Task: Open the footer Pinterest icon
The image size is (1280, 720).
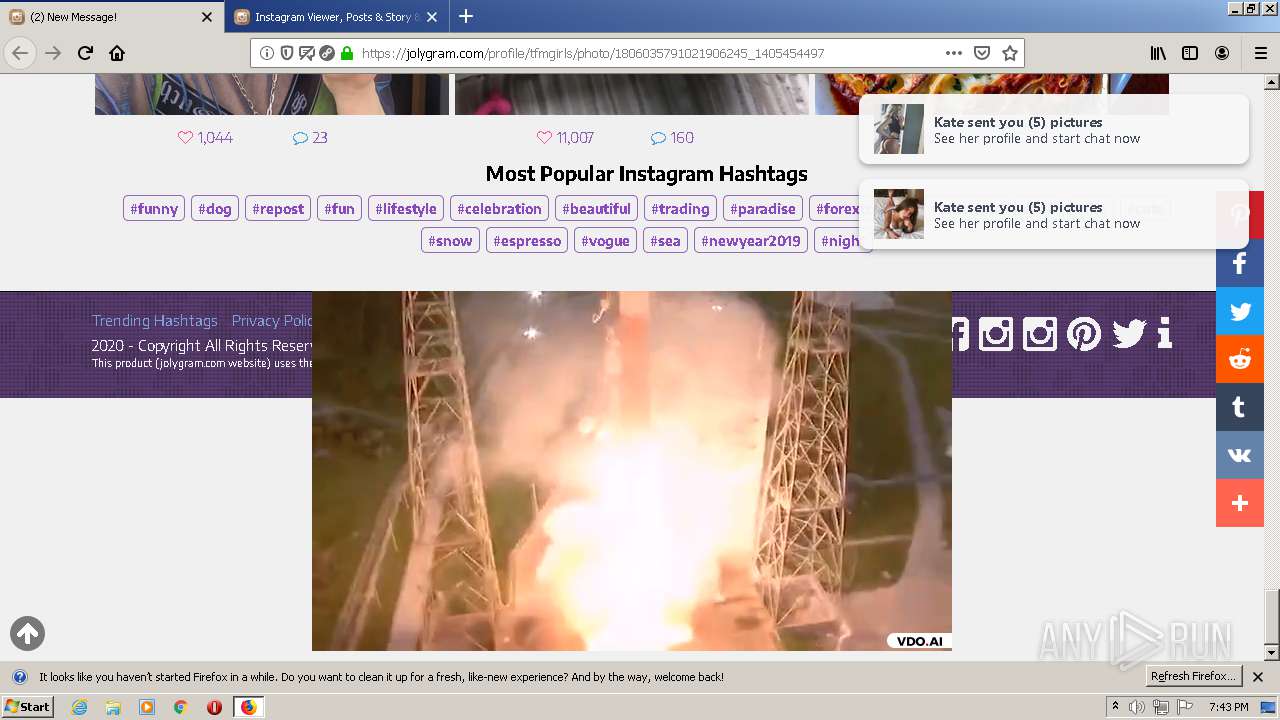Action: click(x=1084, y=333)
